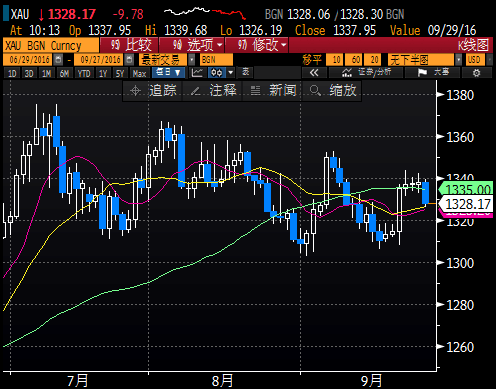Viewport: 496px width, 389px height.
Task: Set range to 5Y
Action: 120,73
